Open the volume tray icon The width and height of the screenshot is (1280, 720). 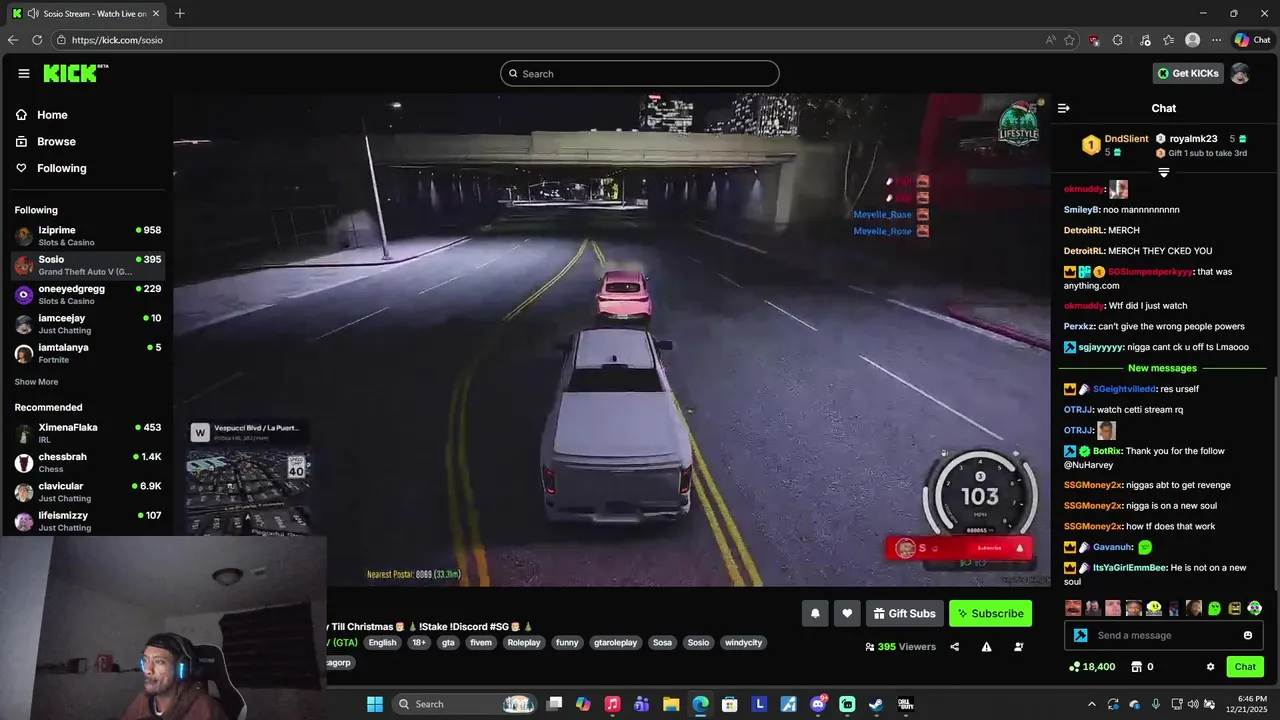click(x=1193, y=704)
